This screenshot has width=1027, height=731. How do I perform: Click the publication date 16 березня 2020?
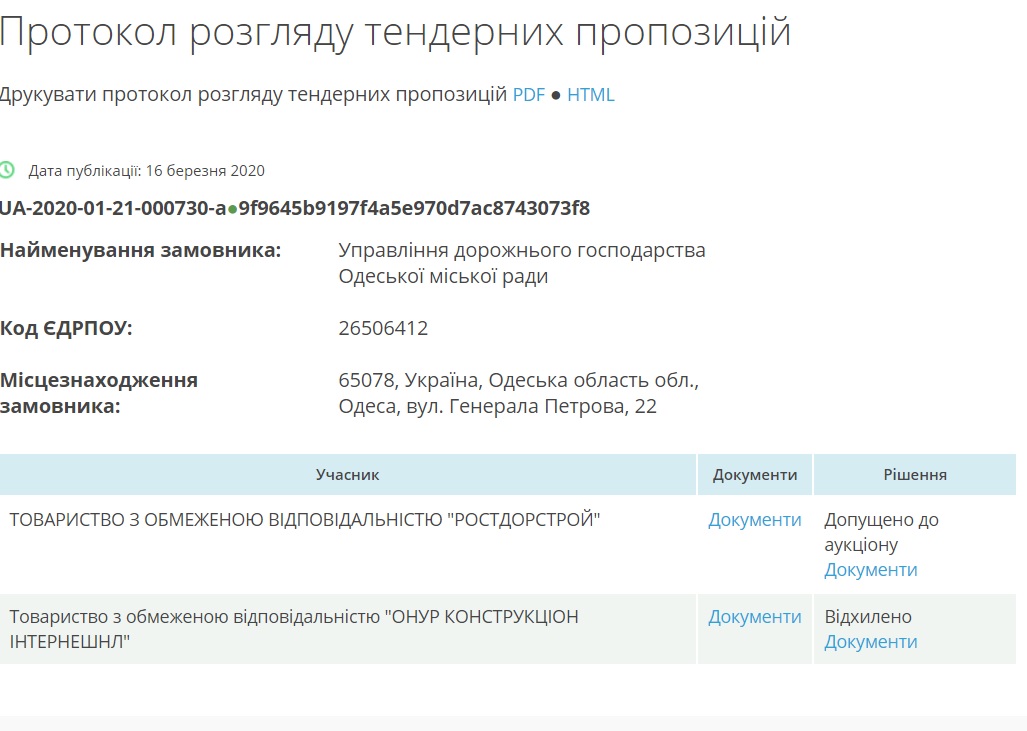point(205,171)
